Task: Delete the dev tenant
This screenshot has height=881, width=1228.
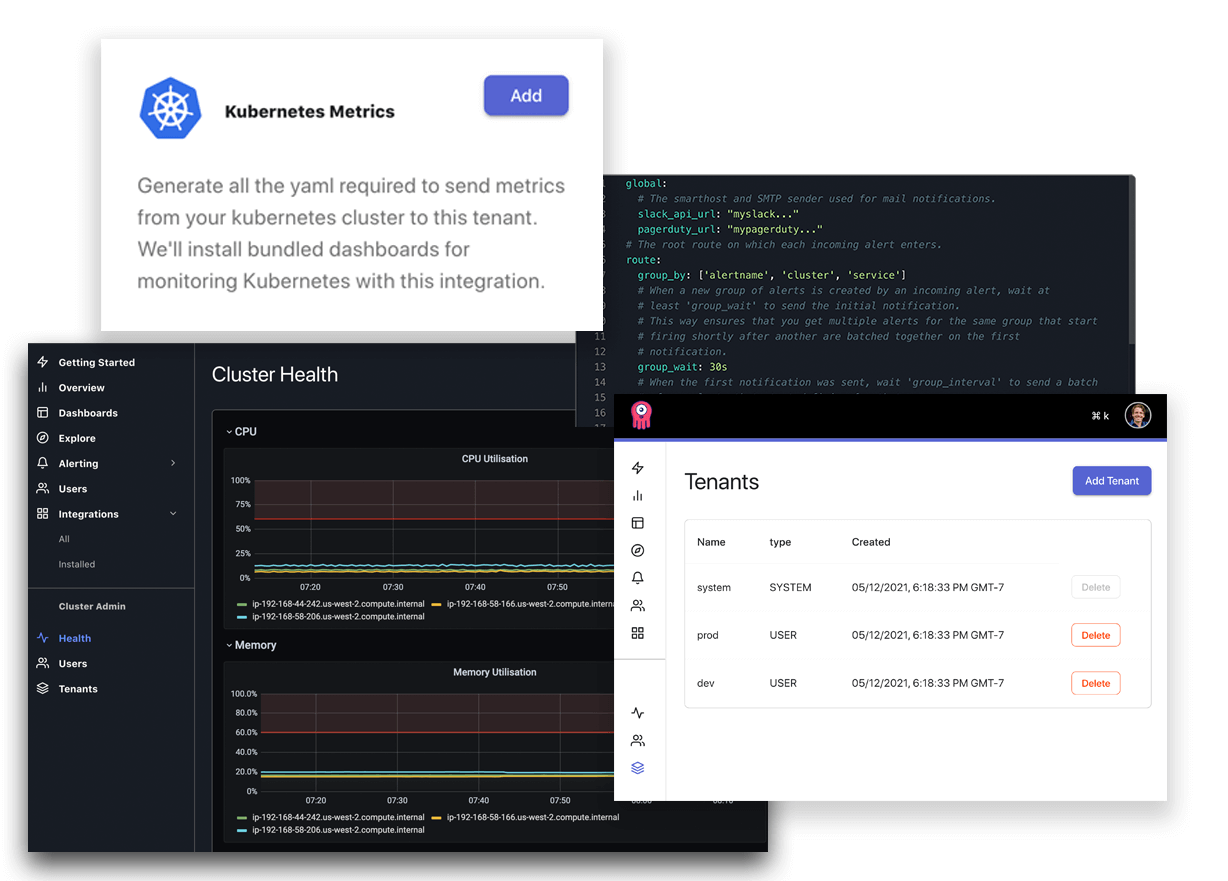Action: [1096, 683]
